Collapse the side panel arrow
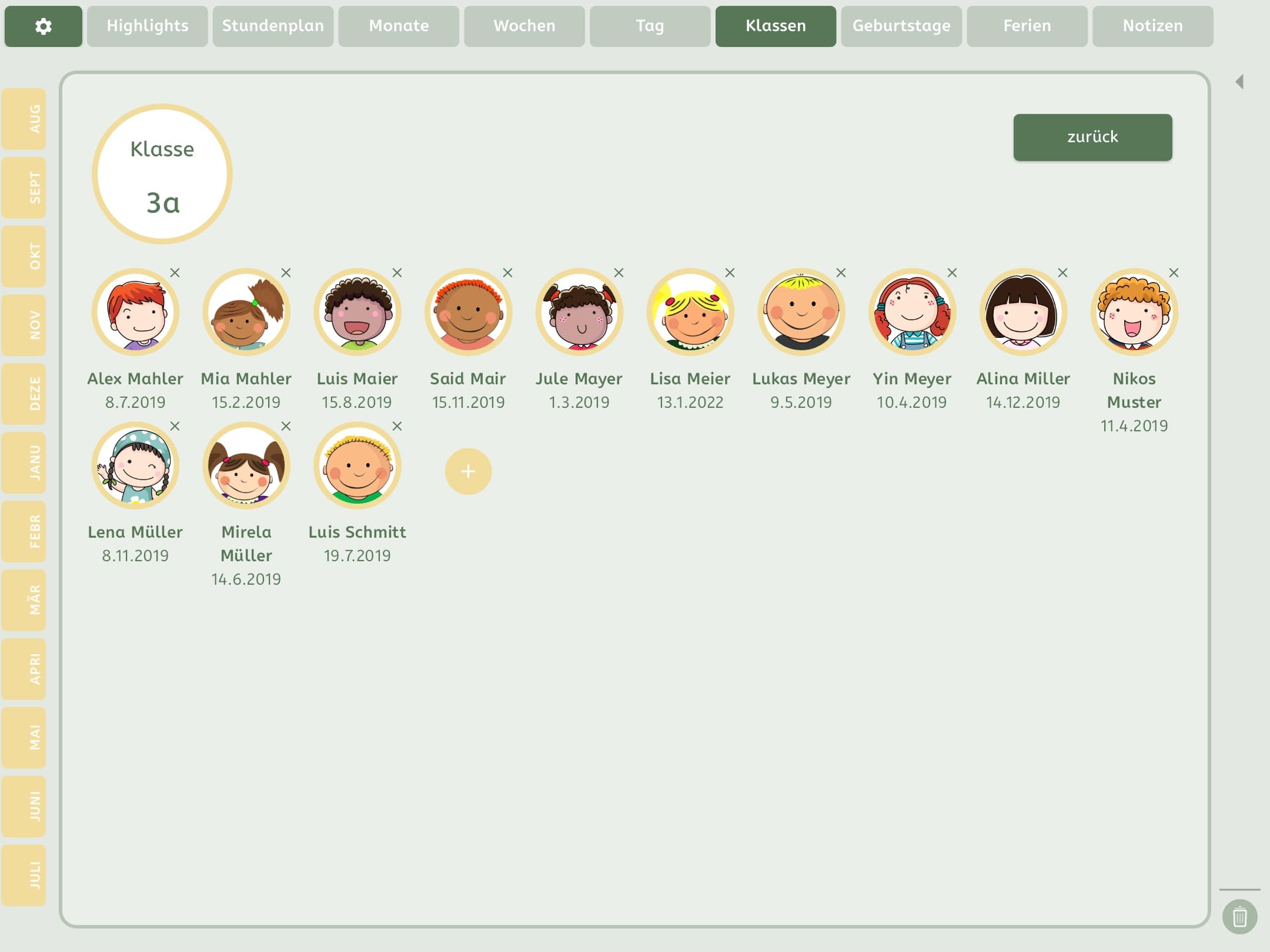The image size is (1270, 952). (1239, 82)
